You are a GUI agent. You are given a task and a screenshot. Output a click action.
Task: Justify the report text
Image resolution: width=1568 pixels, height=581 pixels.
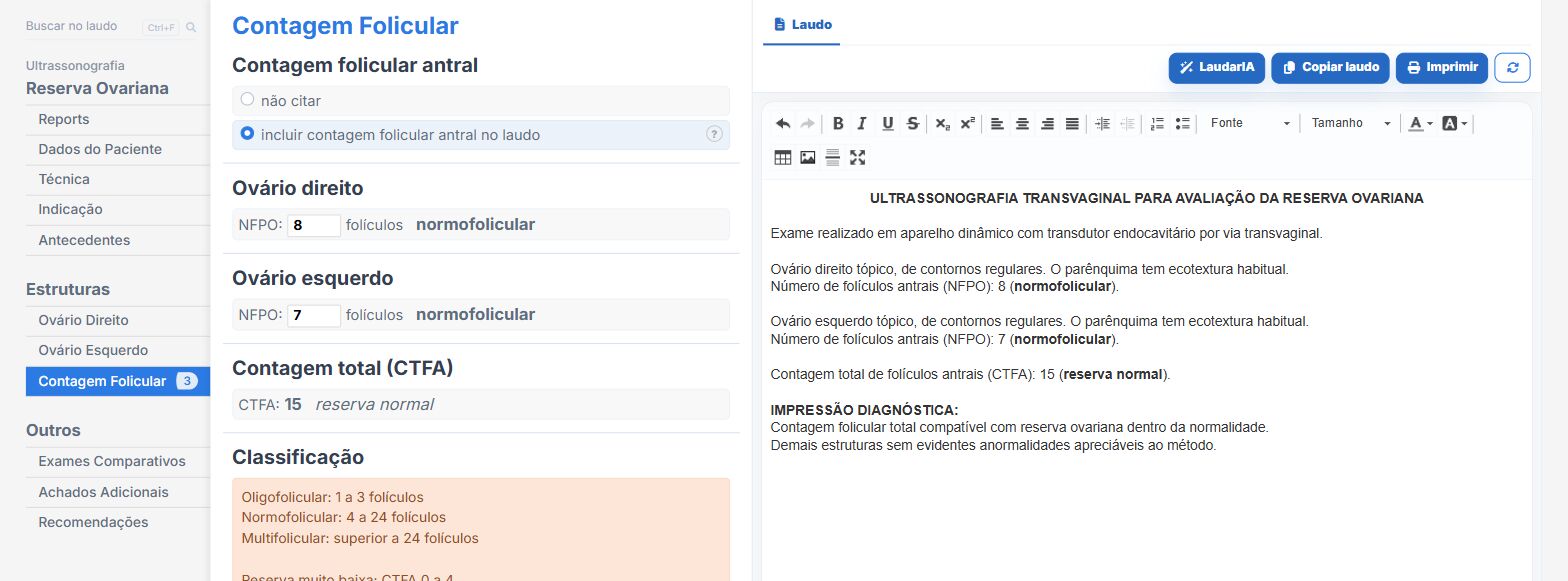tap(1072, 123)
